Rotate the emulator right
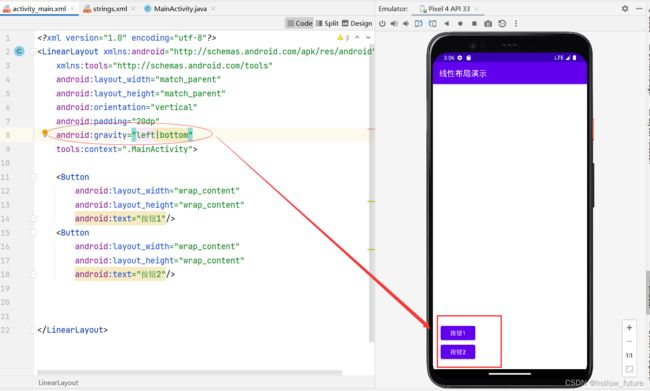The image size is (650, 391). (x=433, y=24)
